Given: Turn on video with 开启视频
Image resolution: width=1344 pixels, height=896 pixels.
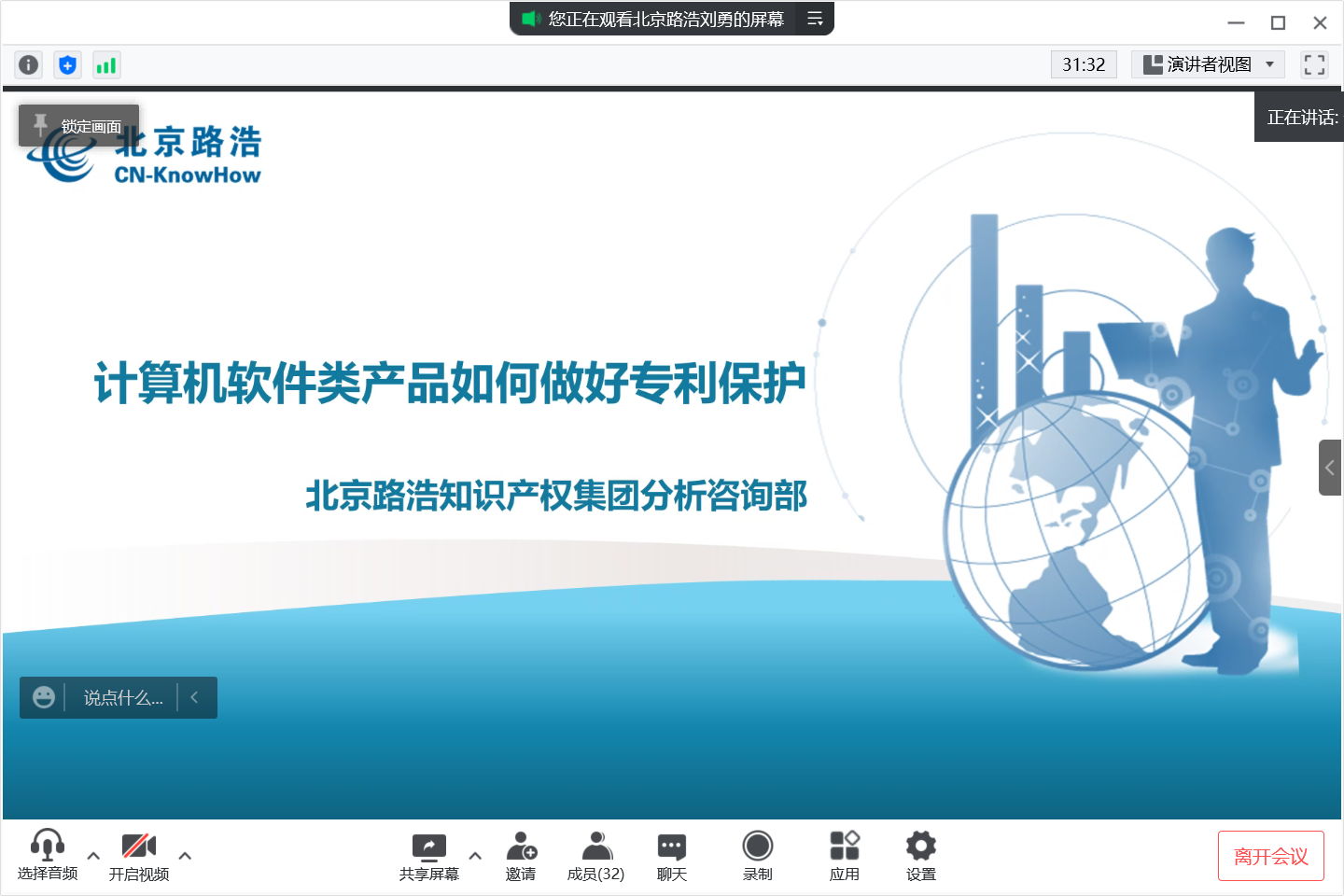Looking at the screenshot, I should 139,855.
